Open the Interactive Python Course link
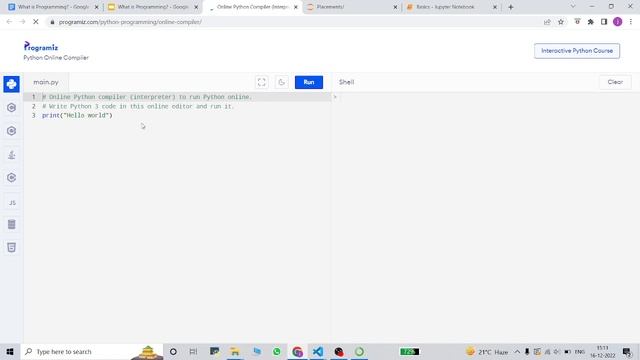Image resolution: width=640 pixels, height=360 pixels. (x=577, y=51)
